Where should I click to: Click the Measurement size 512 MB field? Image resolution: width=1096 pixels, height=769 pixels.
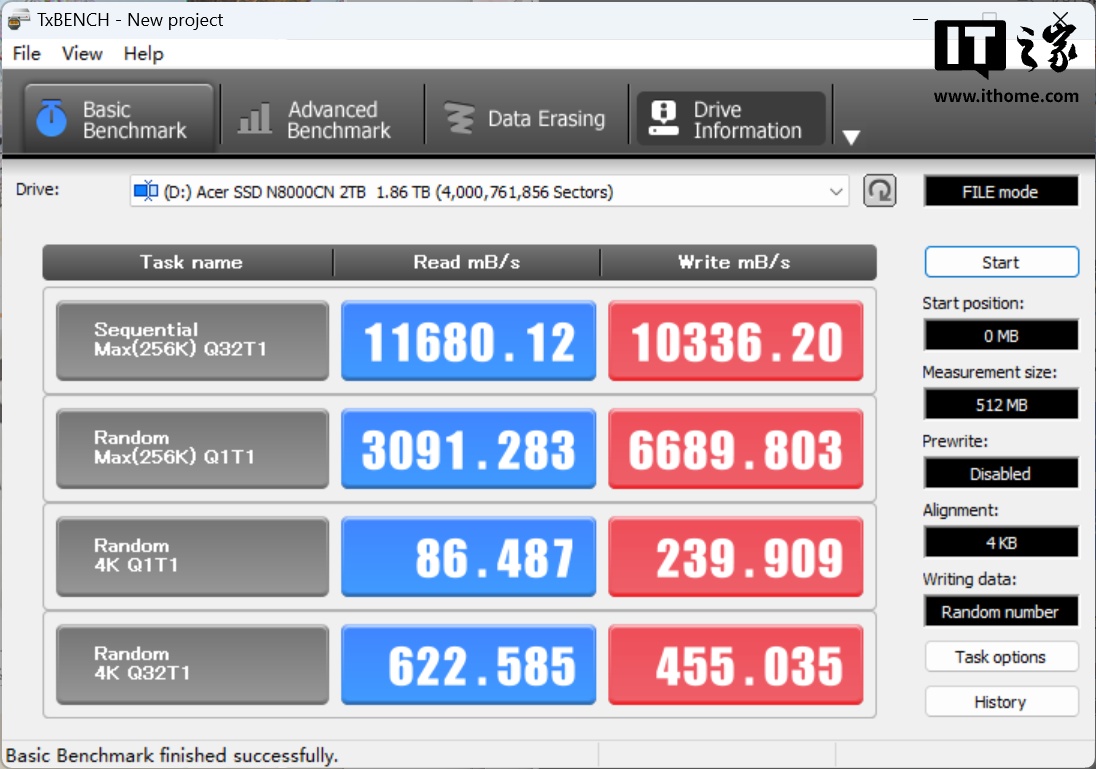click(1000, 405)
